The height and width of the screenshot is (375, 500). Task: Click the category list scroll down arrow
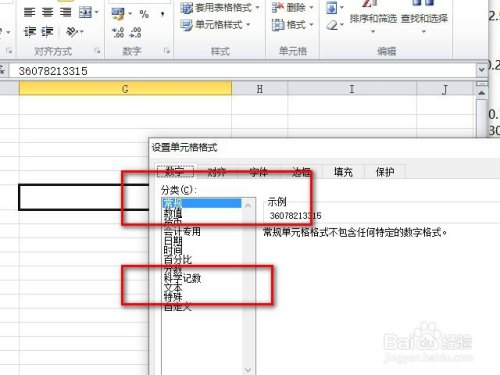click(x=248, y=369)
